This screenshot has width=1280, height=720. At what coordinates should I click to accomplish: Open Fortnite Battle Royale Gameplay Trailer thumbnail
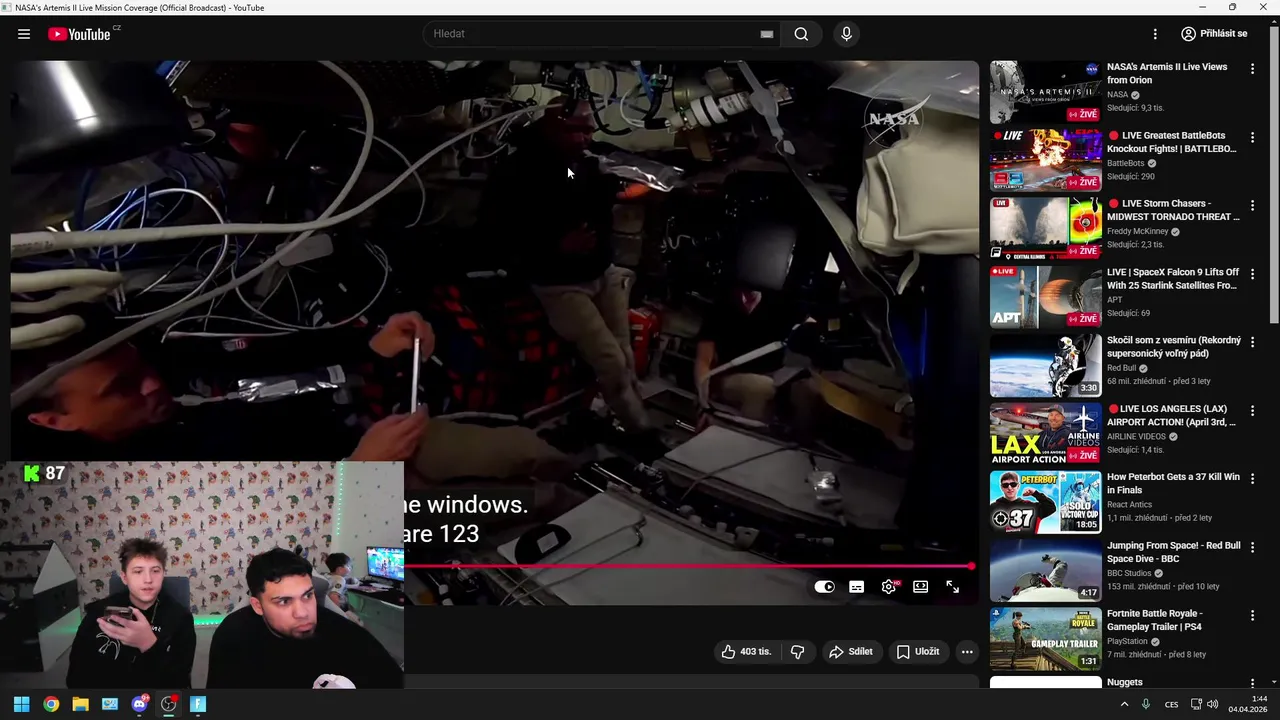pyautogui.click(x=1045, y=639)
